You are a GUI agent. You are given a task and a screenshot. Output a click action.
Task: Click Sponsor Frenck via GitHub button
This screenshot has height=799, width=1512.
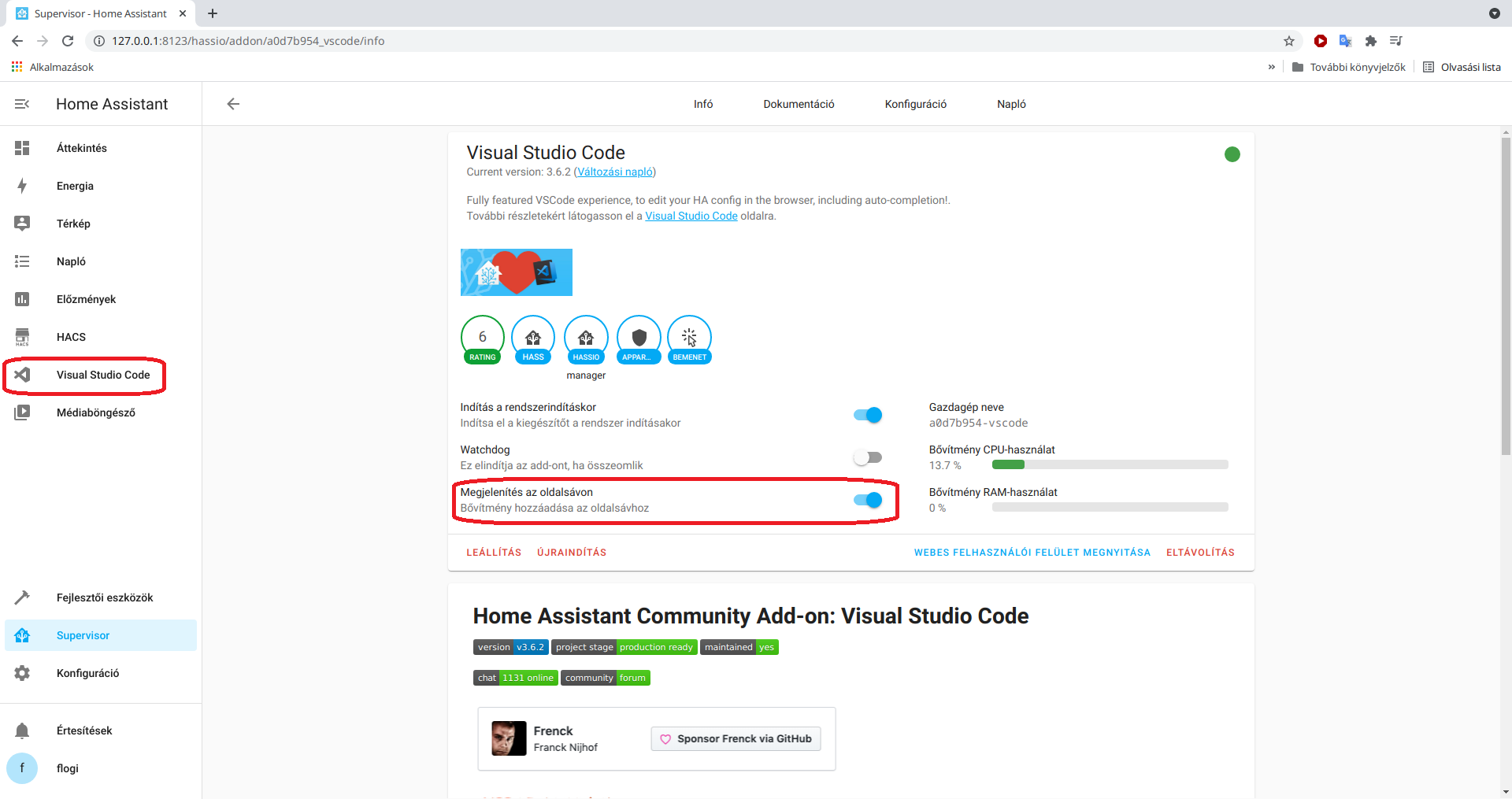(736, 738)
